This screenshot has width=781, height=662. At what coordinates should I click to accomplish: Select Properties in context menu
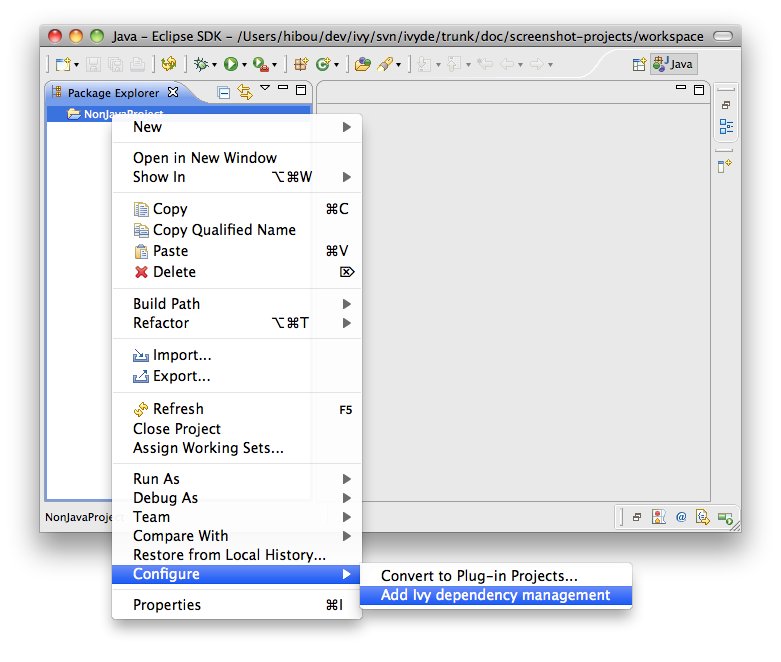point(167,605)
